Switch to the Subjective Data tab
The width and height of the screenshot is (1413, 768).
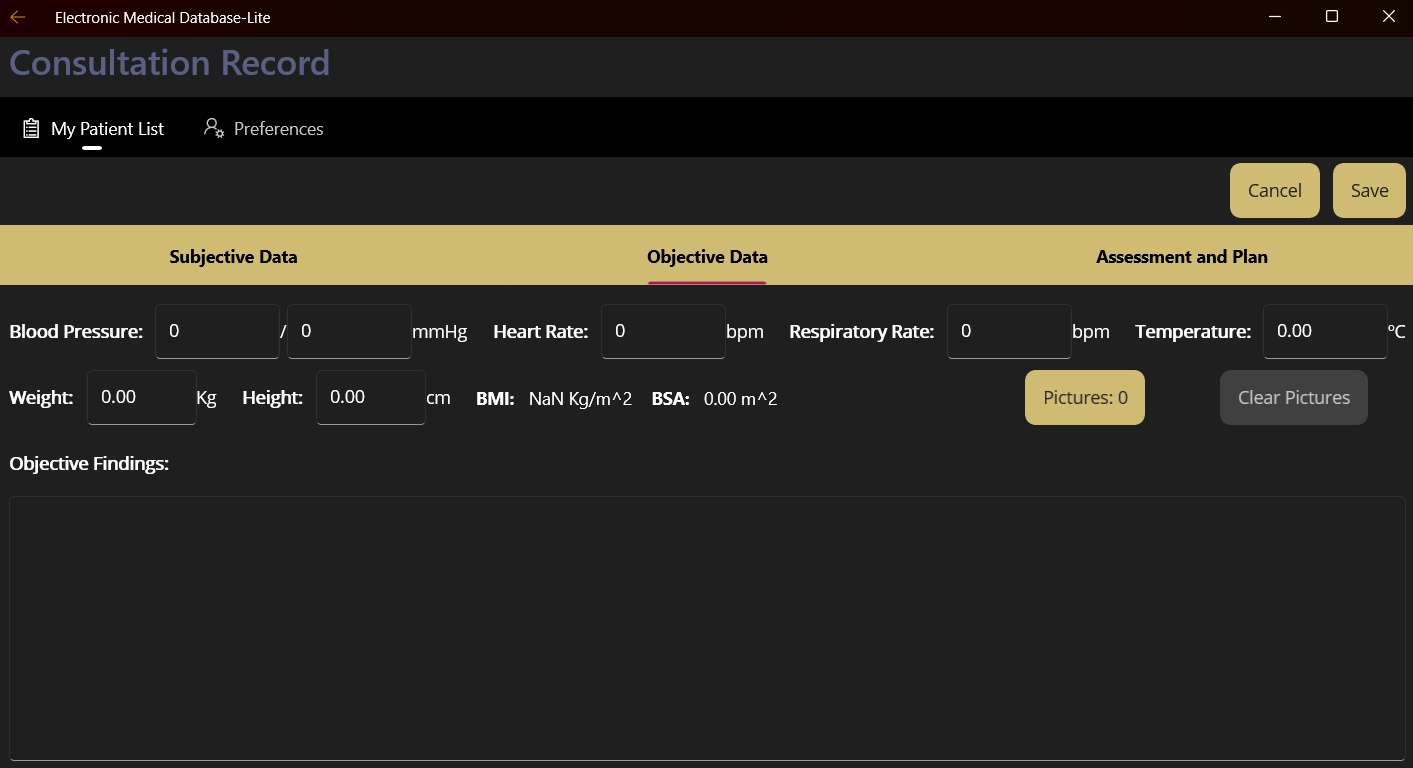[233, 256]
